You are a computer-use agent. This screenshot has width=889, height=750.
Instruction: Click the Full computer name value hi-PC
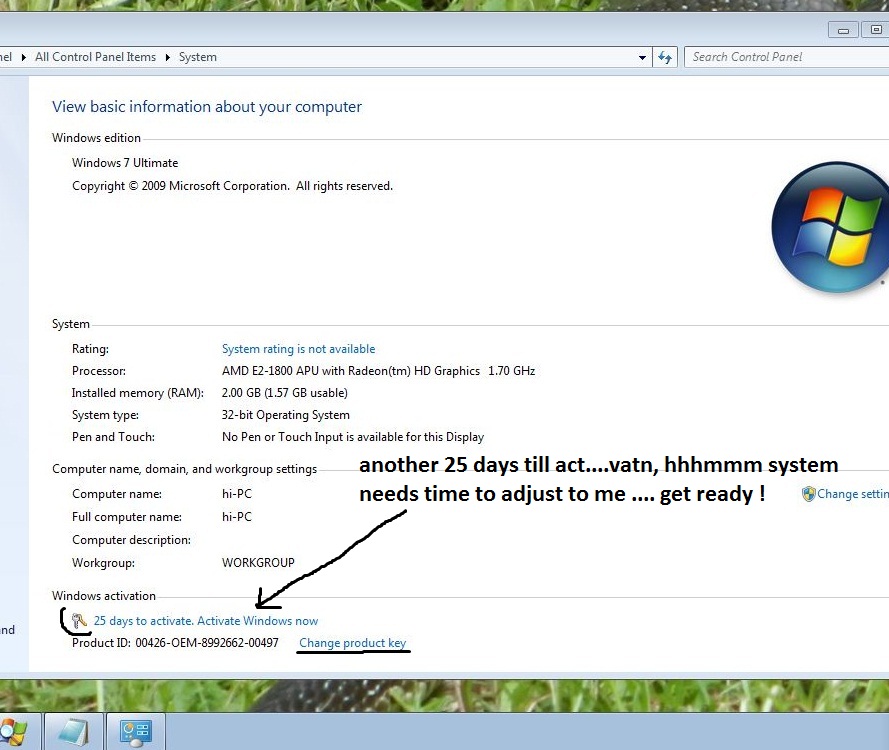point(237,517)
